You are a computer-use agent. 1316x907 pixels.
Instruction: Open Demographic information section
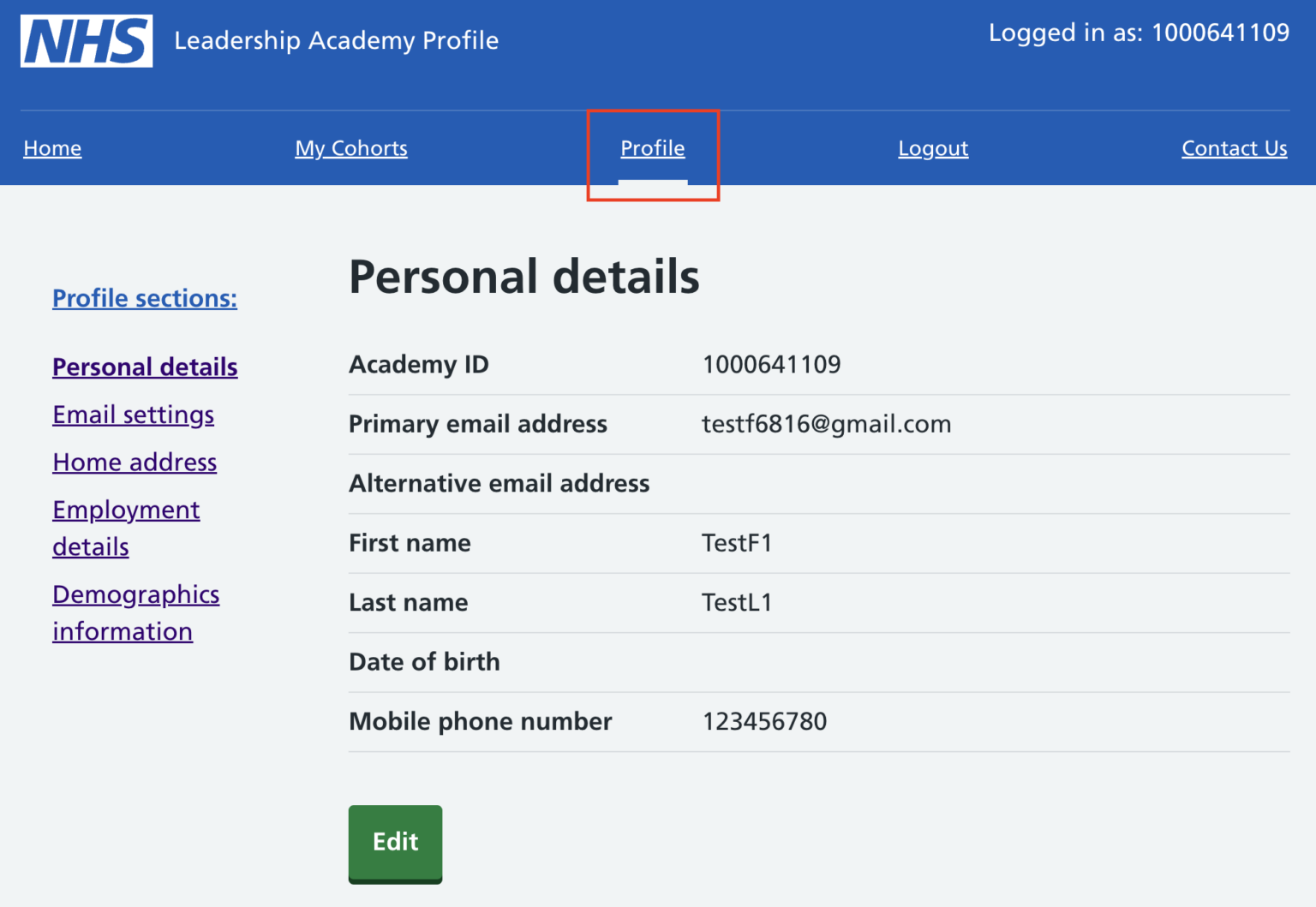pyautogui.click(x=135, y=613)
